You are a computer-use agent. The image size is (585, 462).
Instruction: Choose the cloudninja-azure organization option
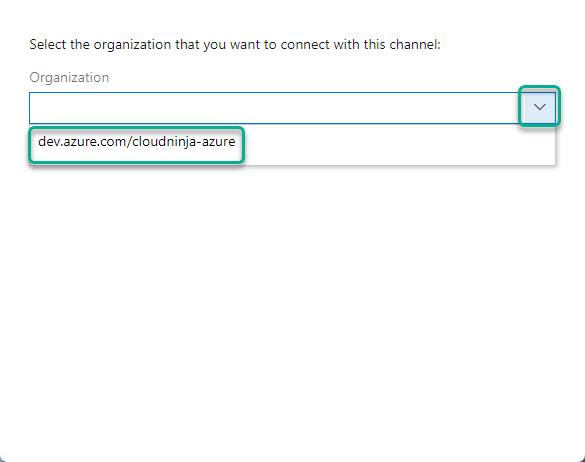click(x=137, y=142)
